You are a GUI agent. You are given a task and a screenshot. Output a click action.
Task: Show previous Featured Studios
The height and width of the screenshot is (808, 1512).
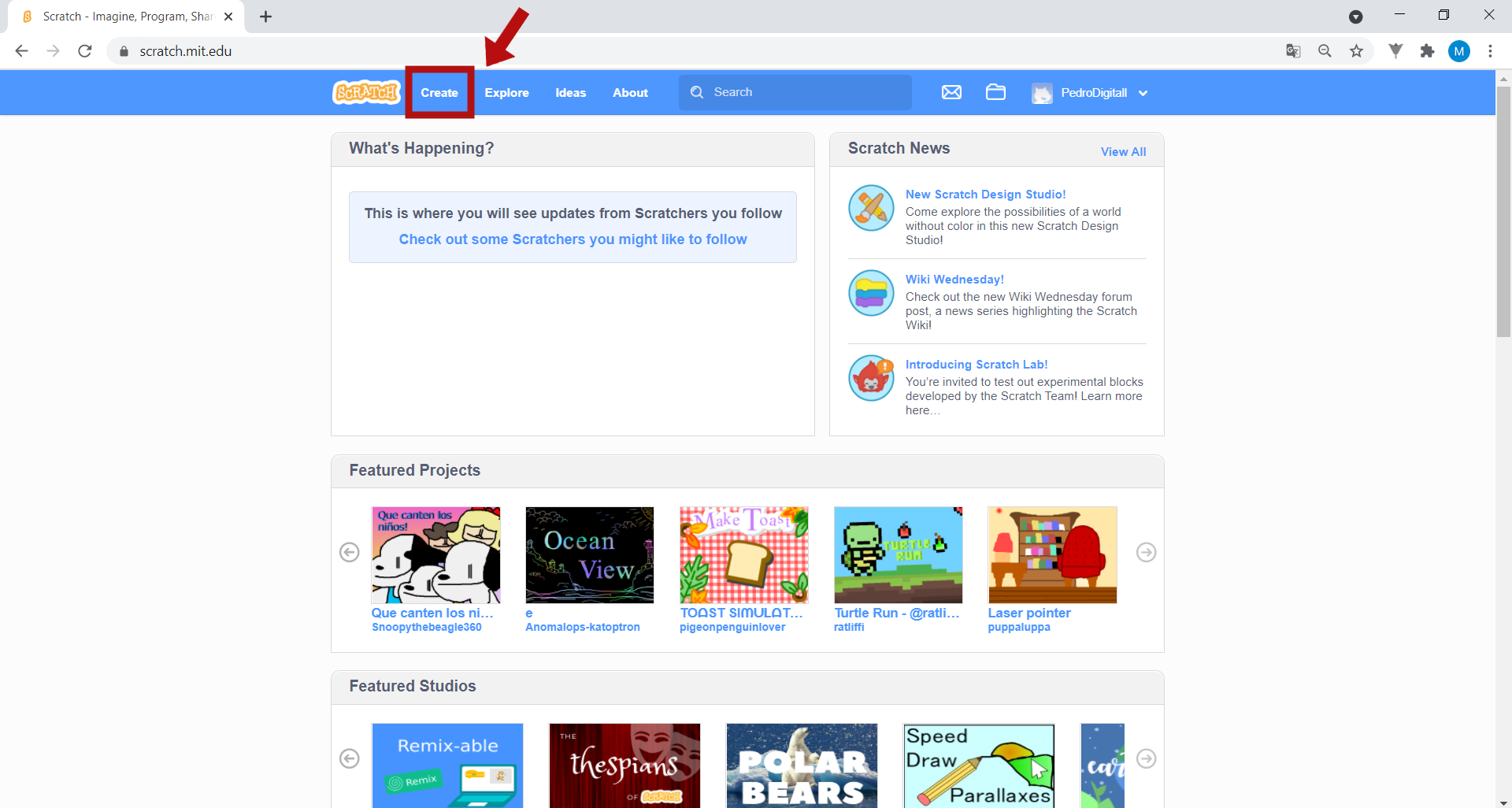(x=350, y=758)
